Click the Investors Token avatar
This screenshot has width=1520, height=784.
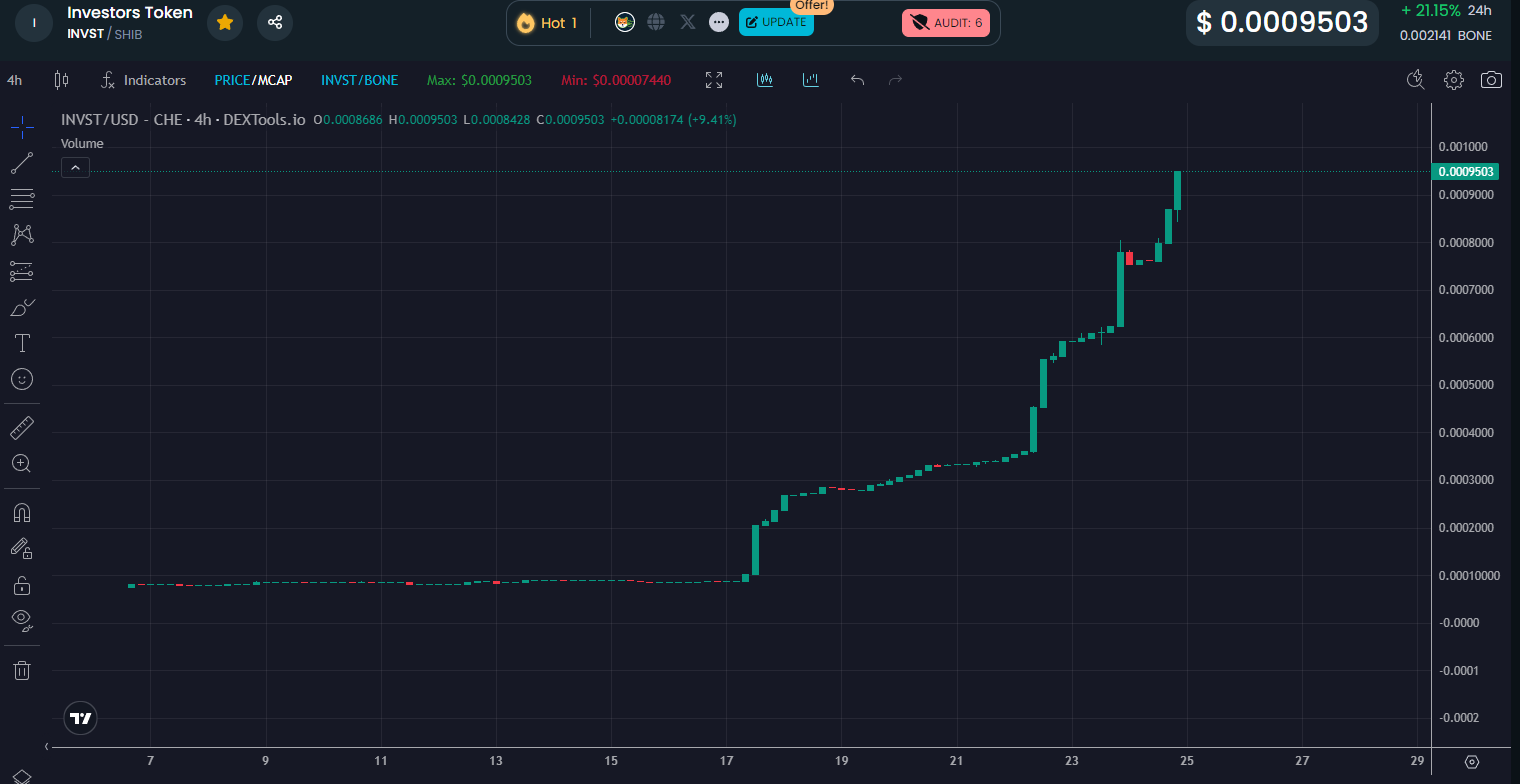tap(34, 22)
